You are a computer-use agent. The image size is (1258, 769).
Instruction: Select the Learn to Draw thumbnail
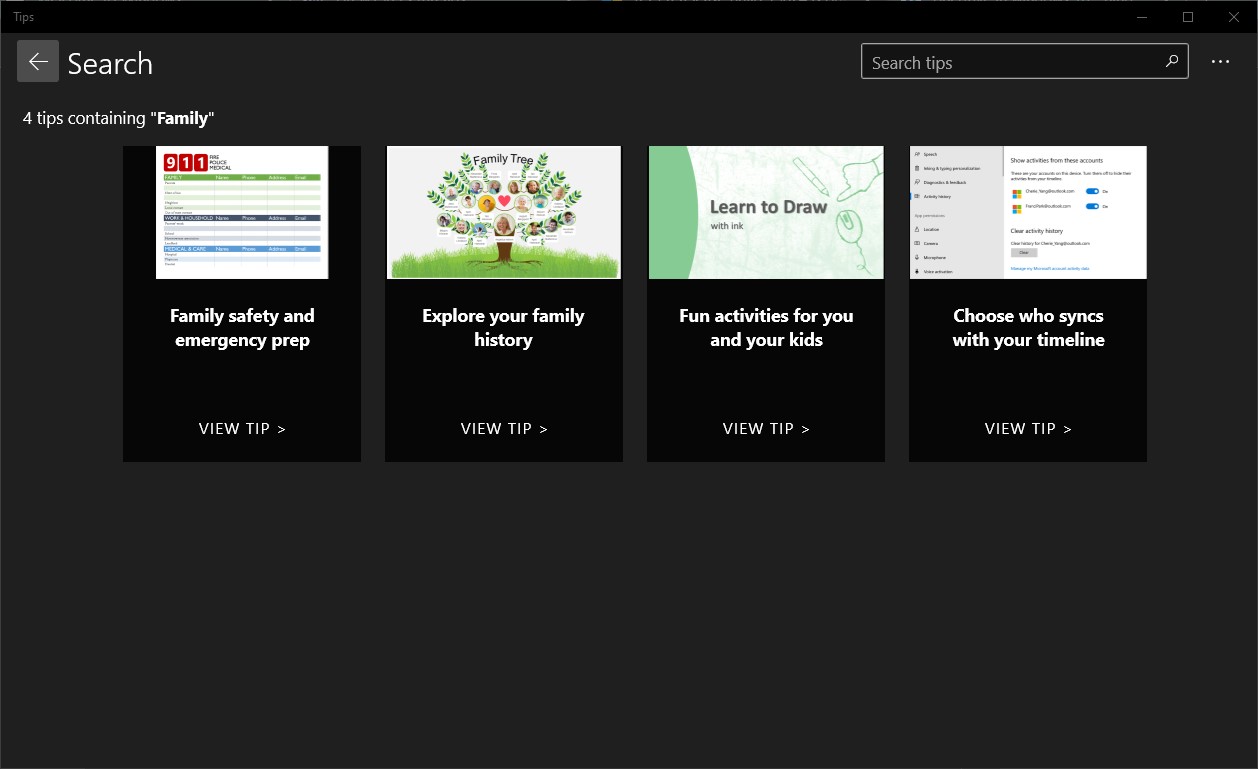click(766, 212)
